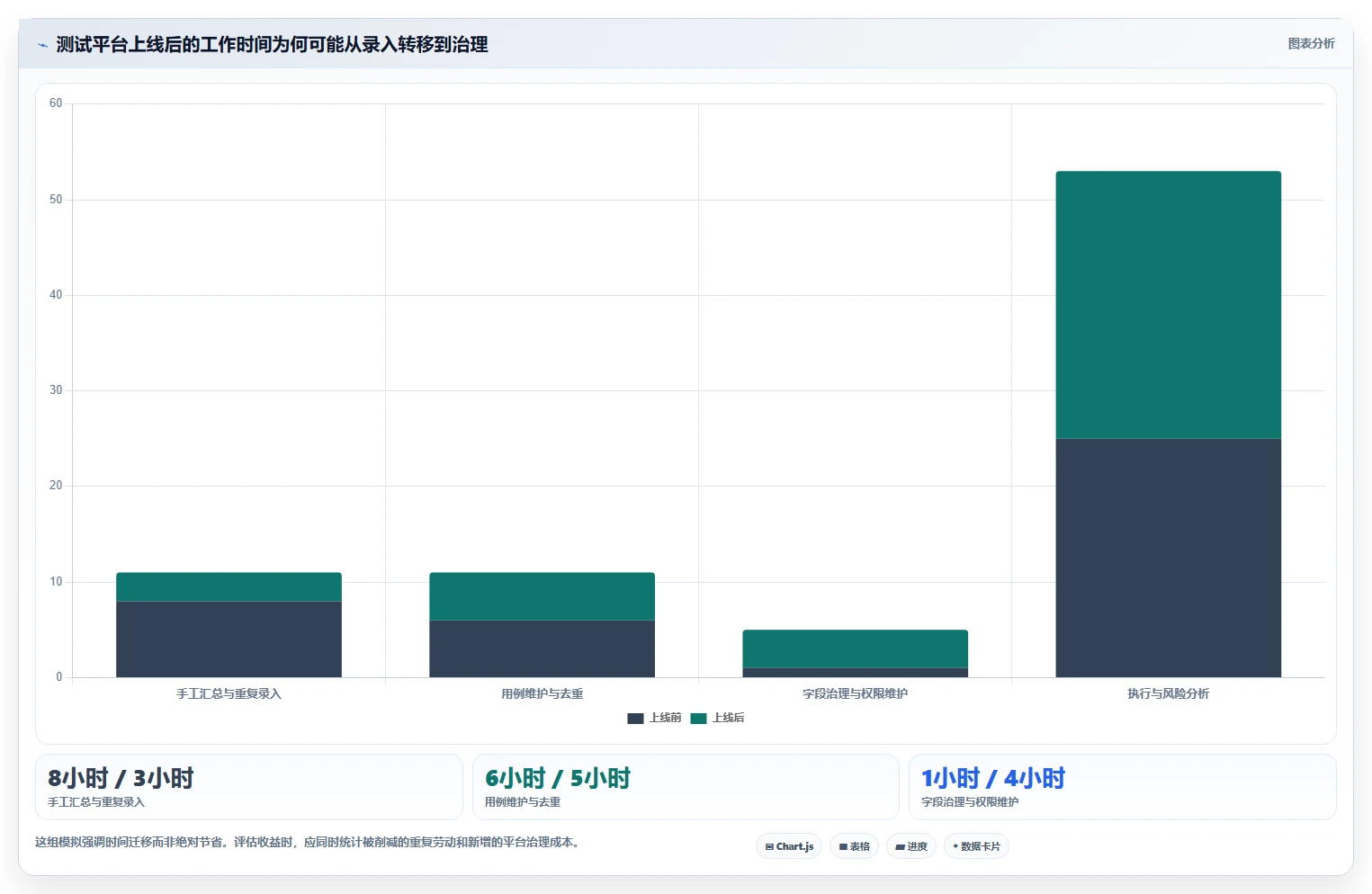Click the 用例维护与去重 caption under 6小时 card

(523, 802)
